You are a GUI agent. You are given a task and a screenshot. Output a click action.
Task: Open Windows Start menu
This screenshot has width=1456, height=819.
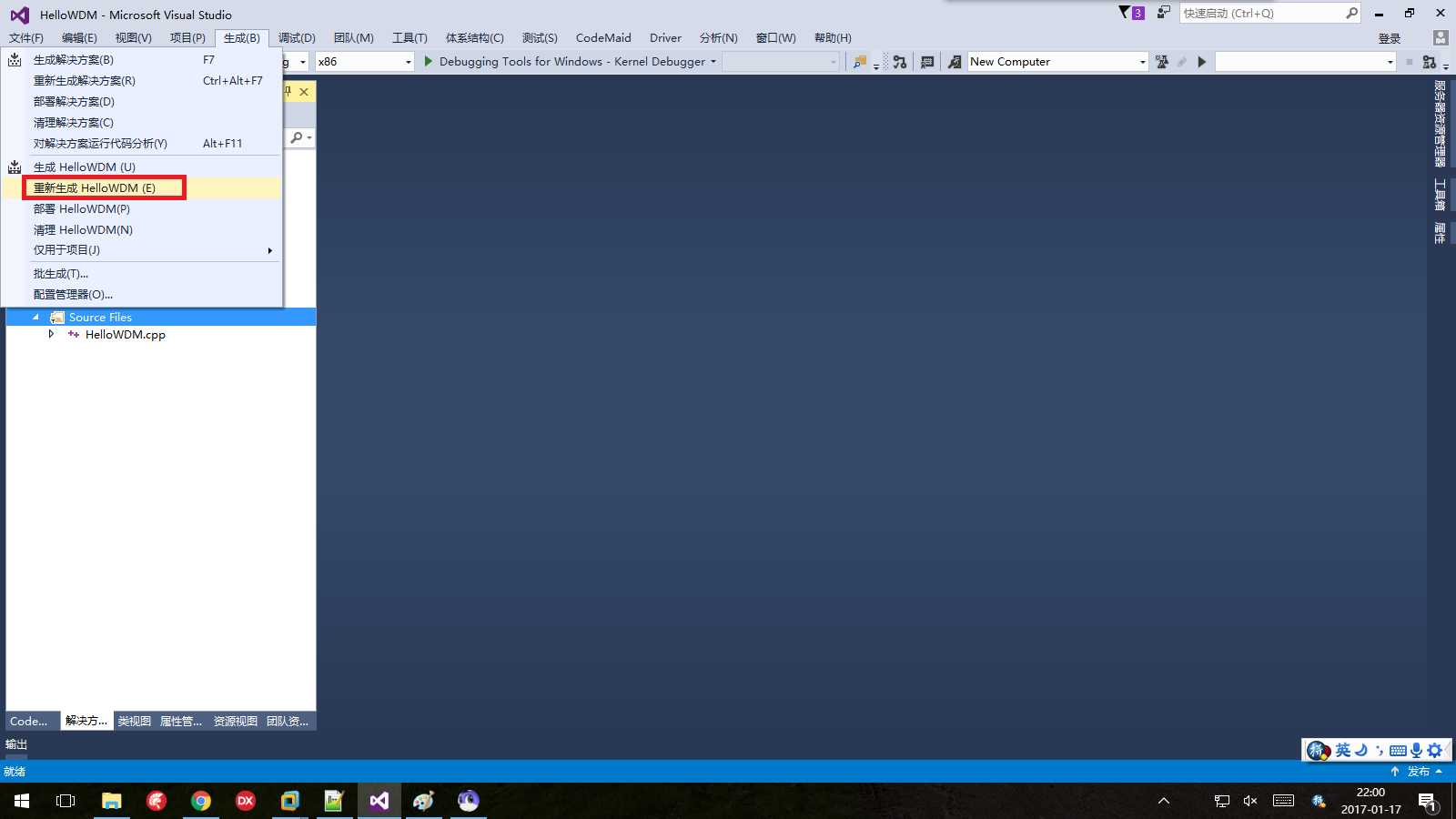[x=22, y=801]
